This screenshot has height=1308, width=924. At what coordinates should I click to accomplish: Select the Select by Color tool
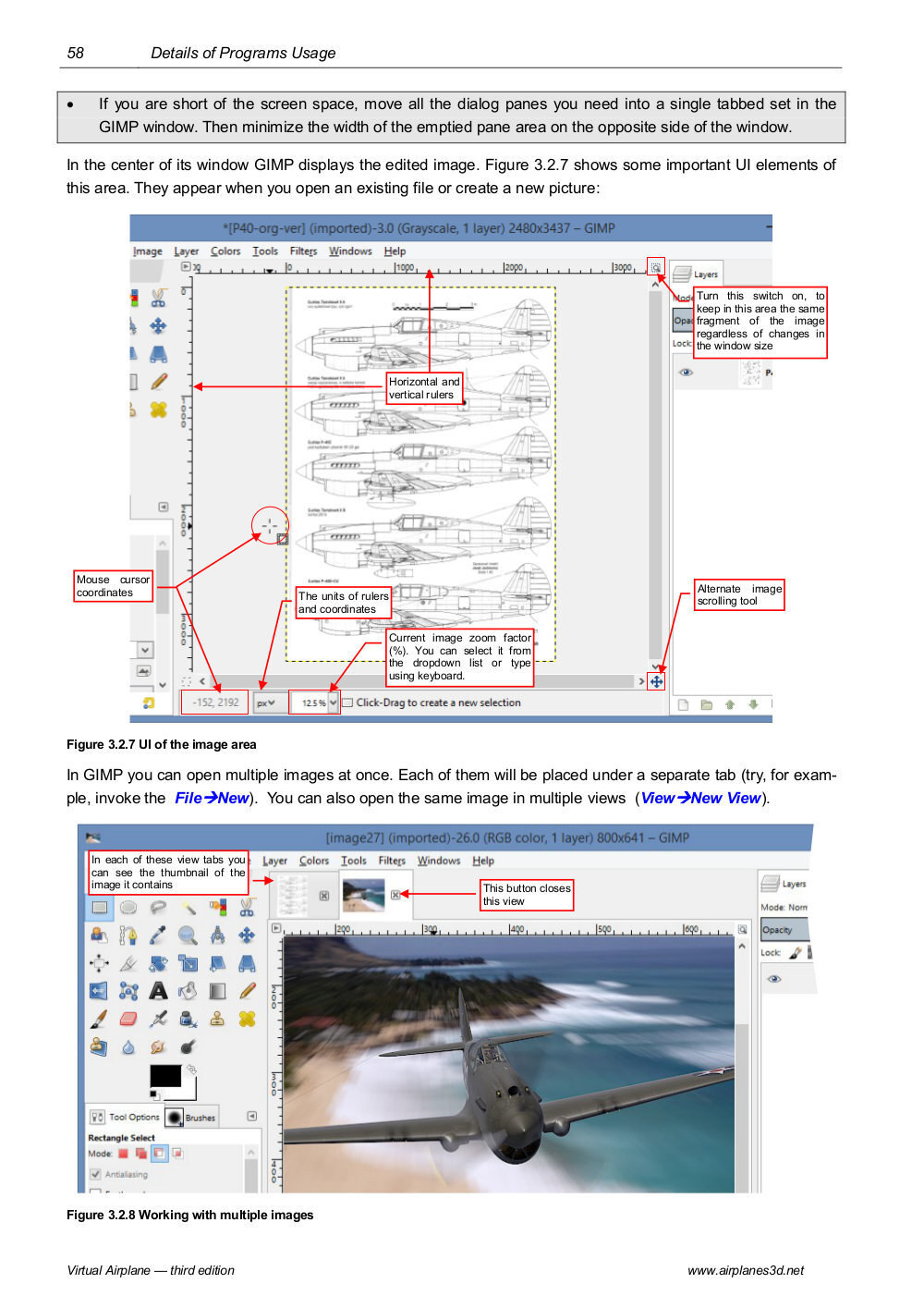tap(218, 908)
